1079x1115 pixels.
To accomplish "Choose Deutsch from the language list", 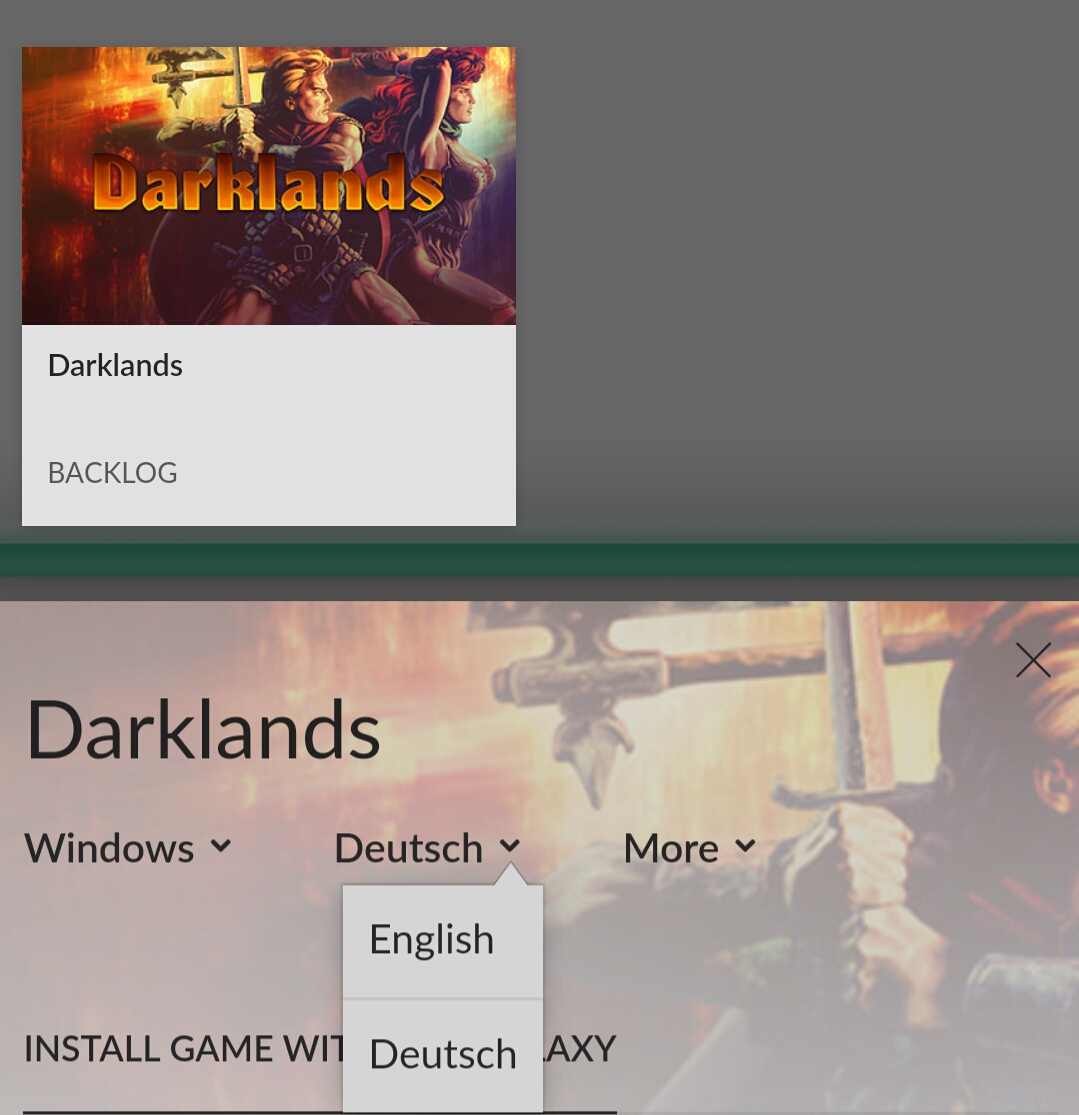I will 442,1055.
